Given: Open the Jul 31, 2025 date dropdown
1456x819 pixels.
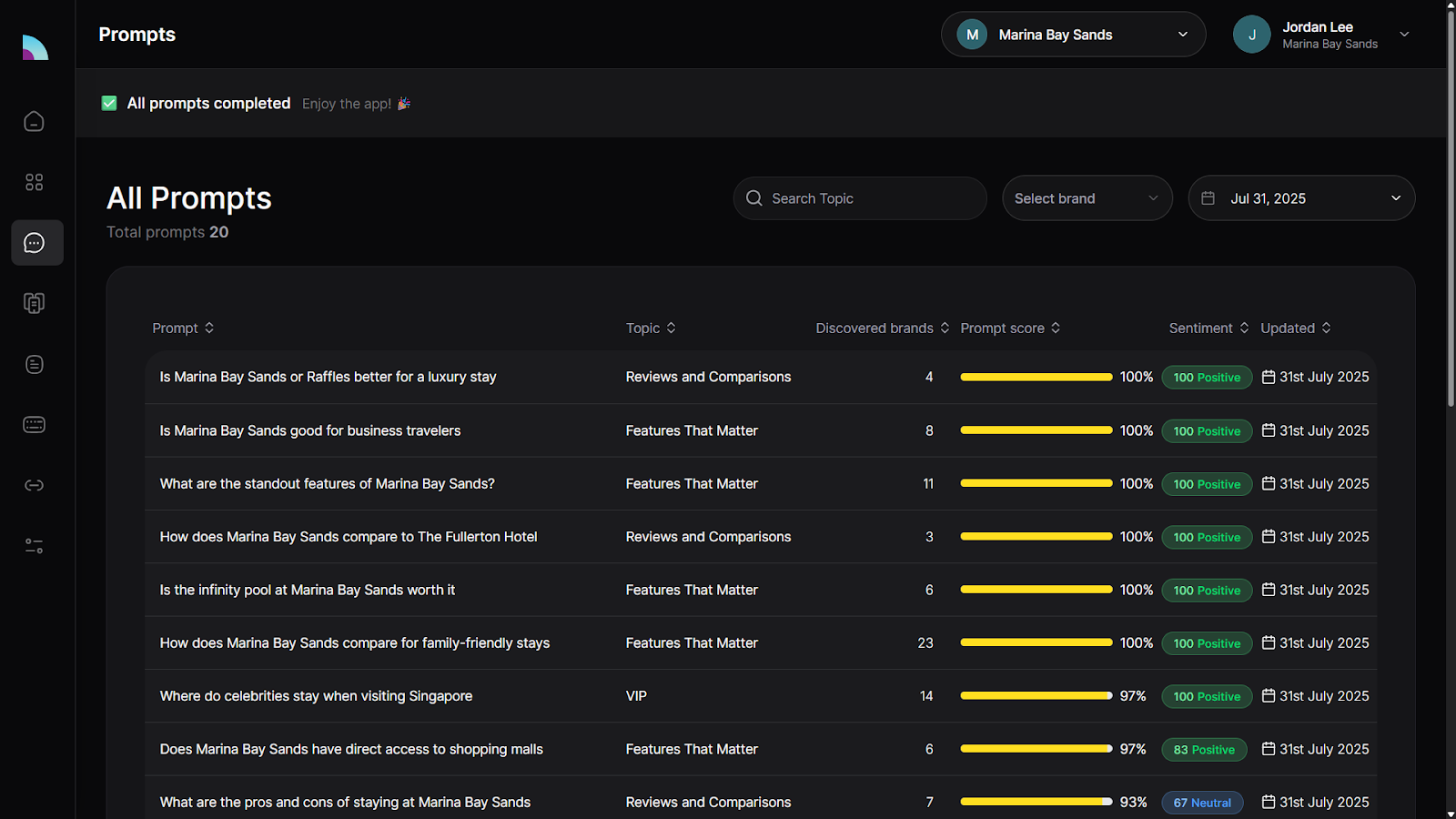Looking at the screenshot, I should (x=1301, y=198).
